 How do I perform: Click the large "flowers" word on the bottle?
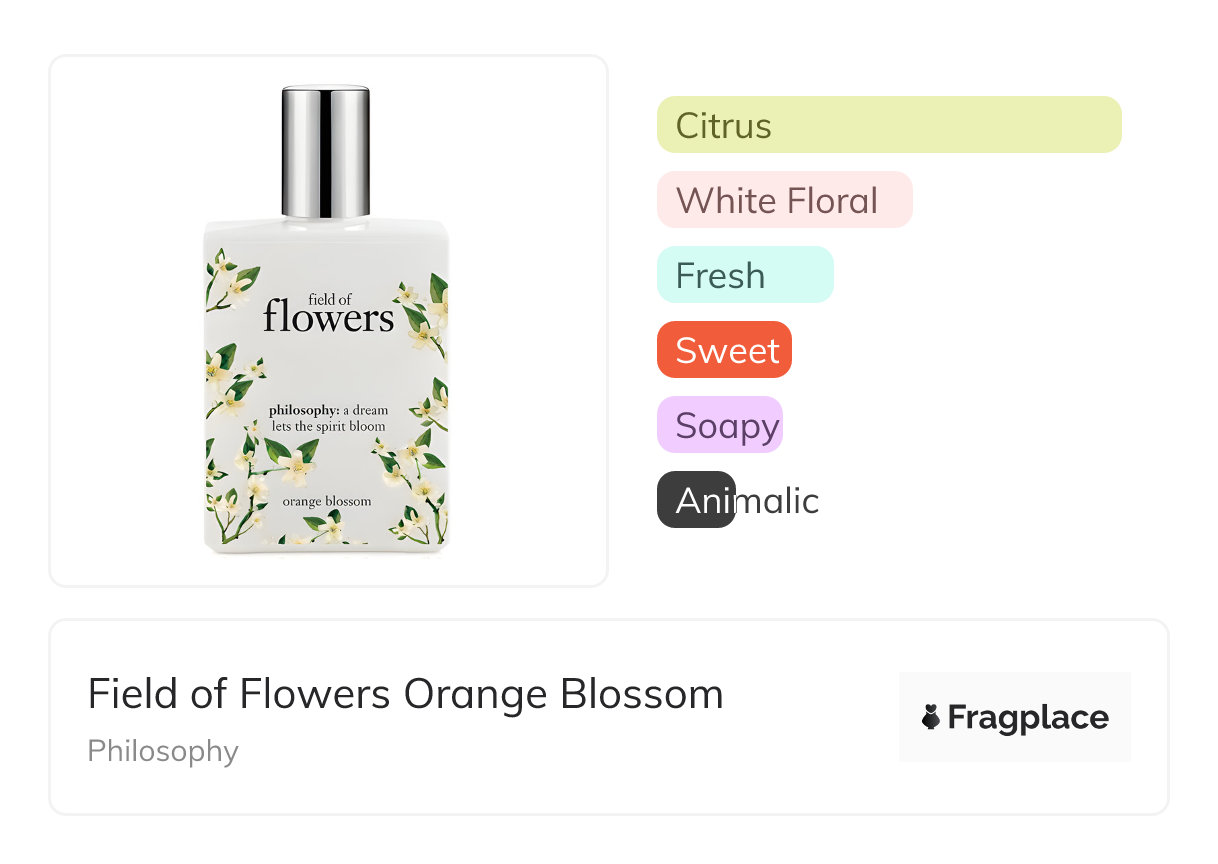point(329,318)
